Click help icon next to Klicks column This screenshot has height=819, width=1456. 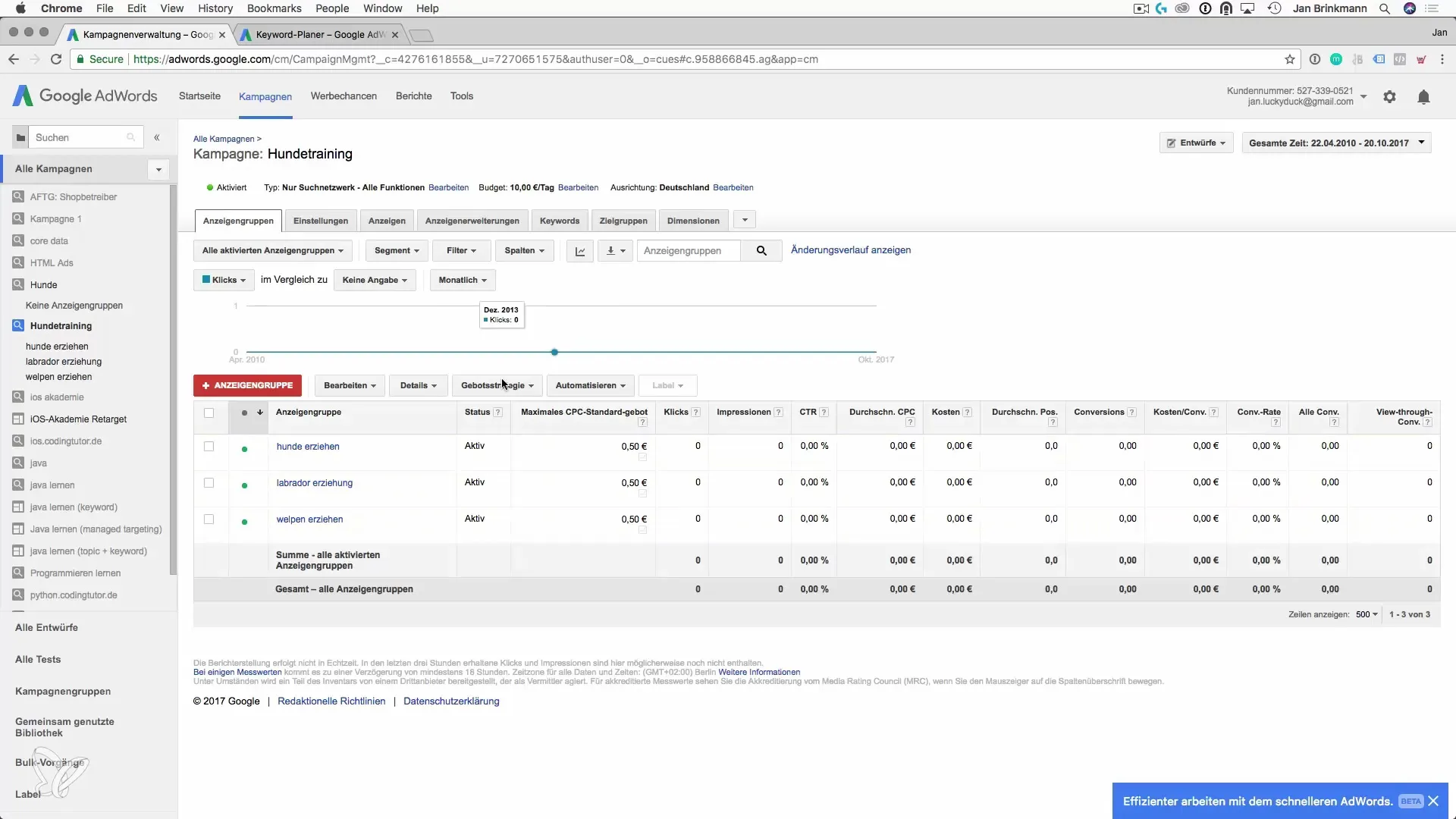coord(695,413)
